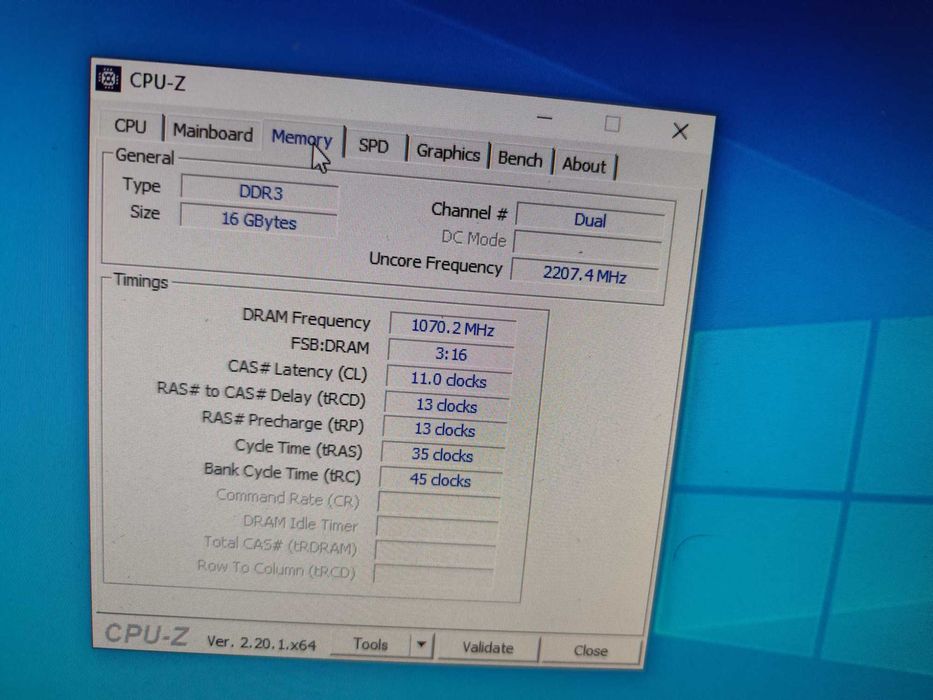Go to the About tab

pyautogui.click(x=584, y=164)
